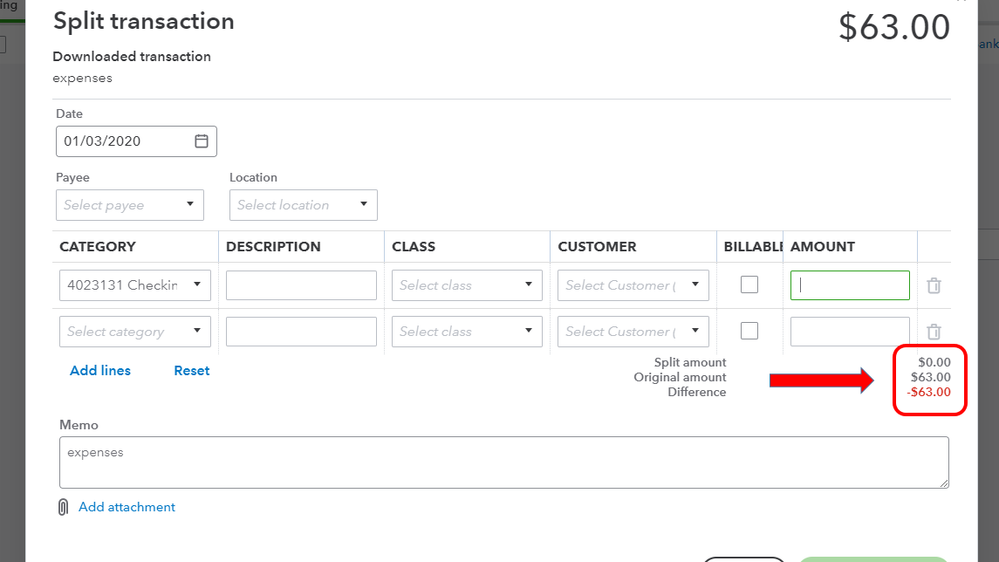
Task: Click the Add lines link
Action: pyautogui.click(x=100, y=370)
